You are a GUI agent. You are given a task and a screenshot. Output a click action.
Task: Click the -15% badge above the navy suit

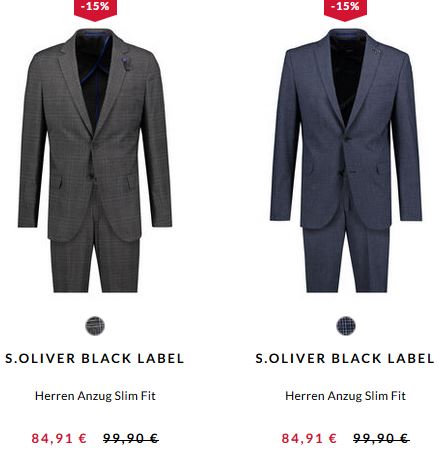point(345,9)
